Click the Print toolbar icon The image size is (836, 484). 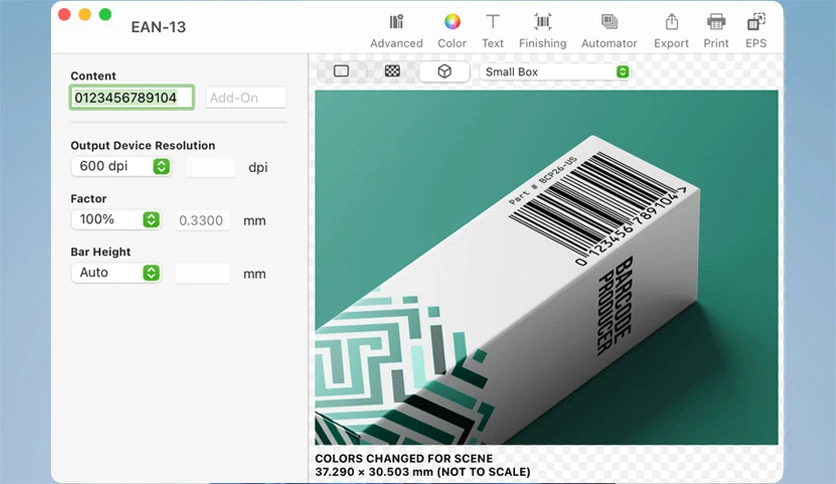point(716,31)
